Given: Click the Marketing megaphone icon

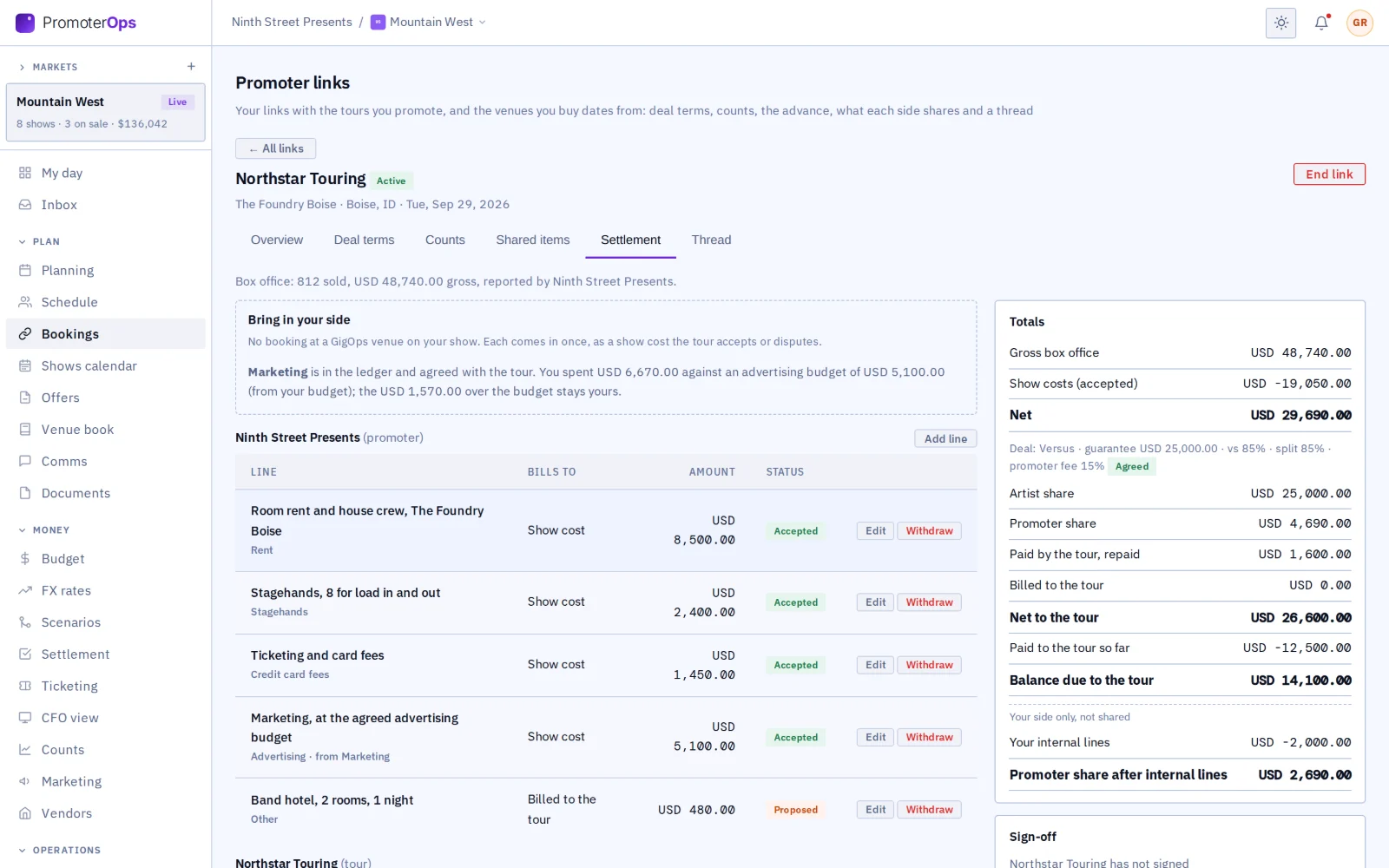Looking at the screenshot, I should pos(25,782).
